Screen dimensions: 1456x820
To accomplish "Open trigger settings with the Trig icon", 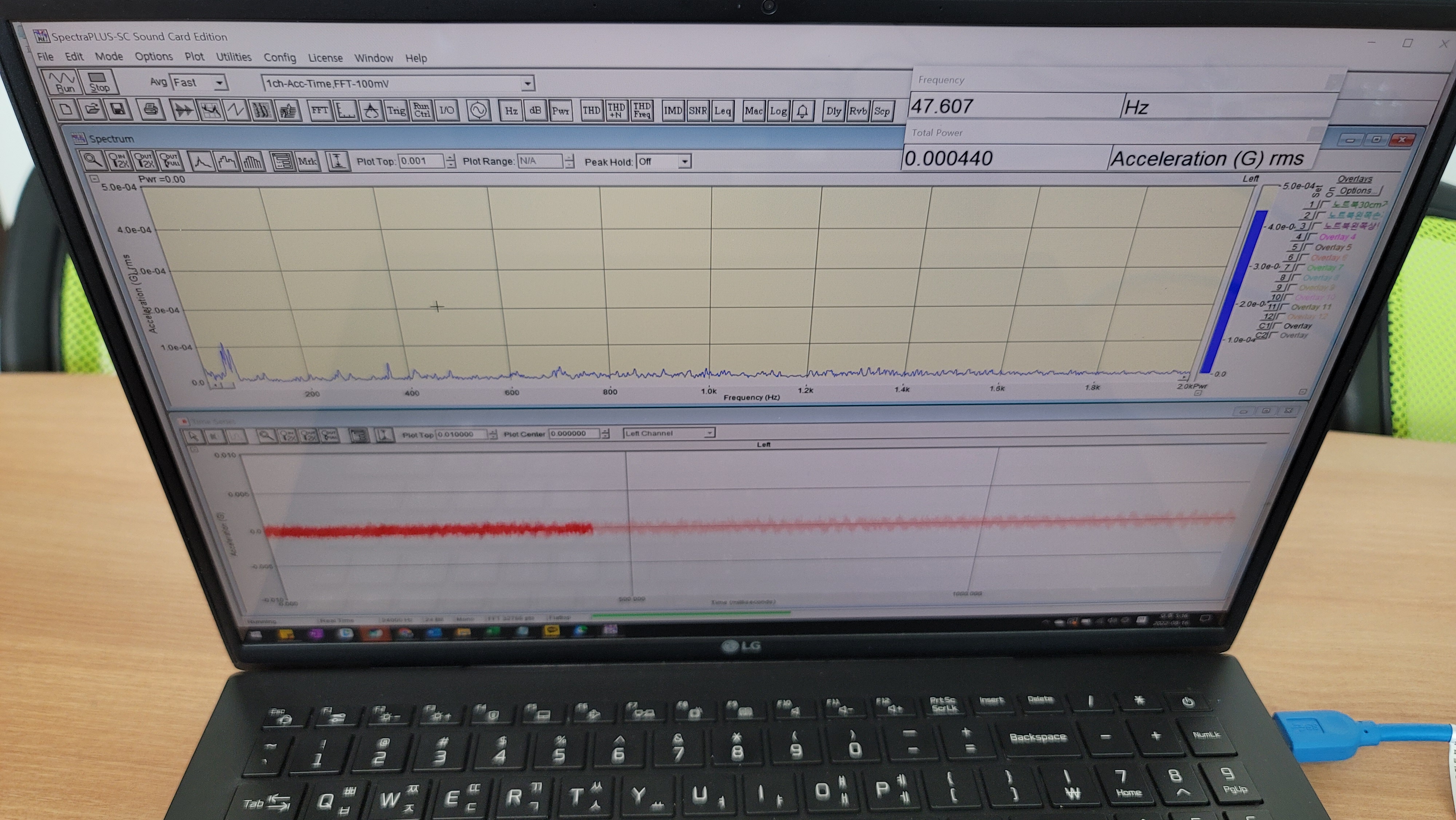I will click(x=396, y=110).
